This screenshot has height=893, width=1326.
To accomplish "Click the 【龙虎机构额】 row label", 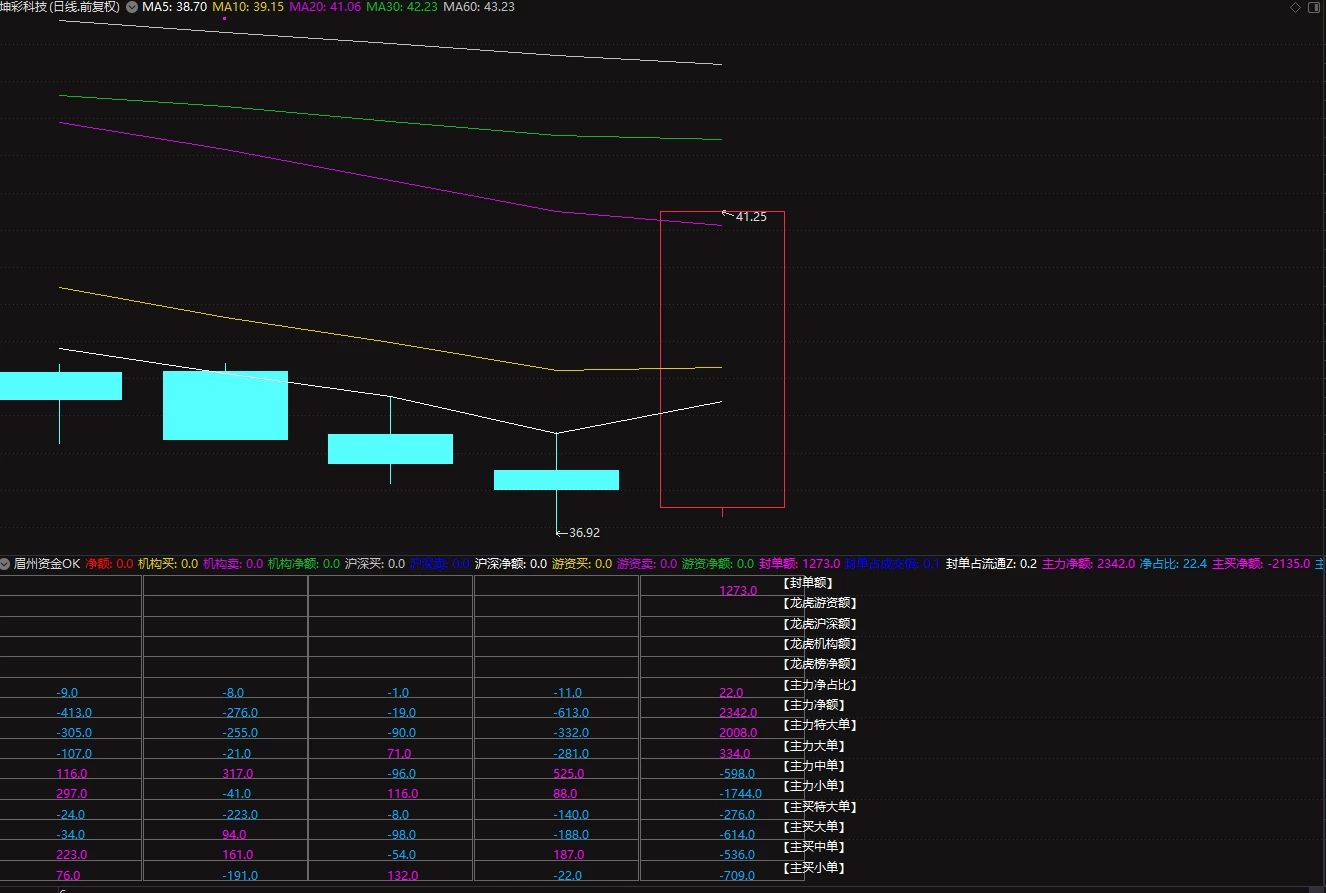I will (820, 644).
